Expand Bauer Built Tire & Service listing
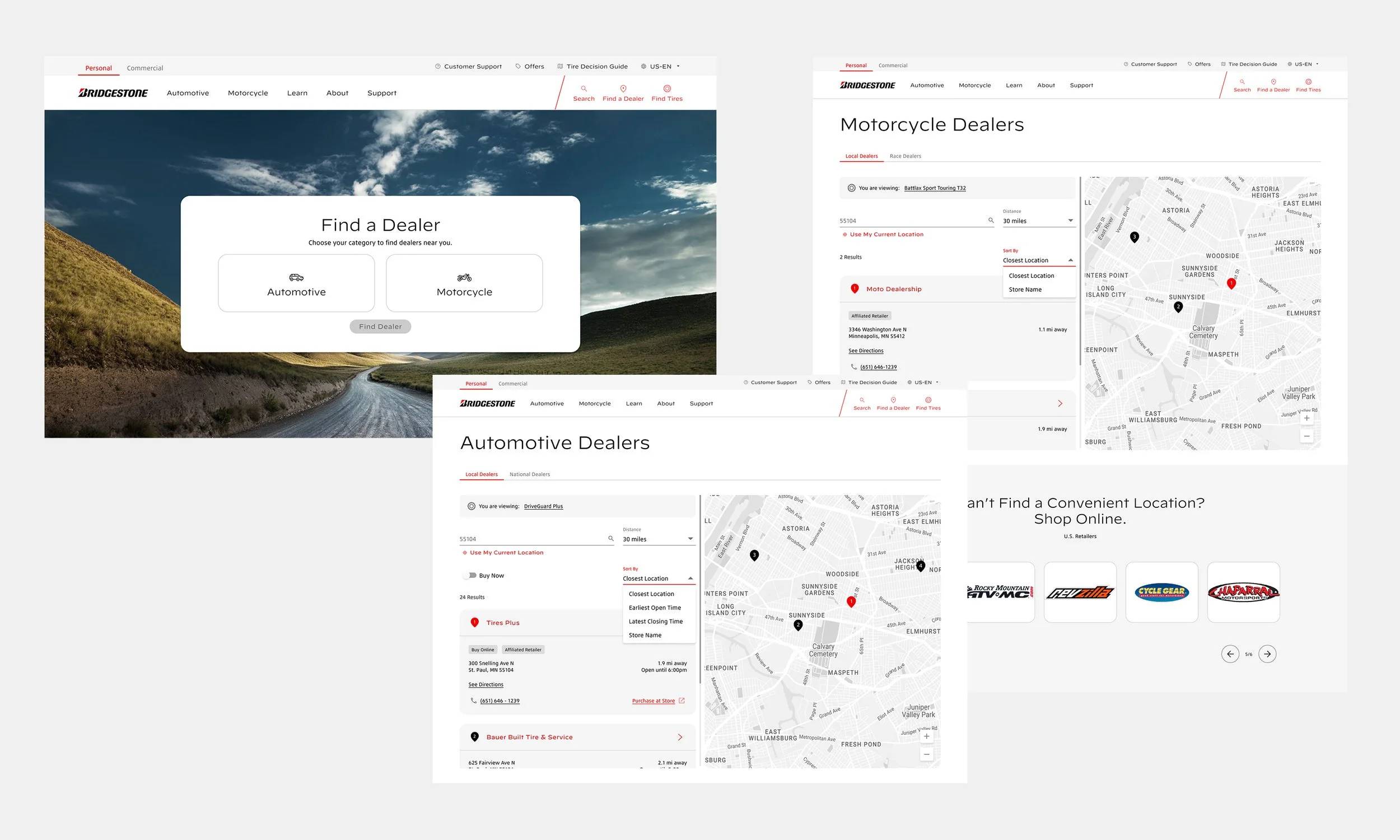Viewport: 1400px width, 840px height. tap(680, 737)
